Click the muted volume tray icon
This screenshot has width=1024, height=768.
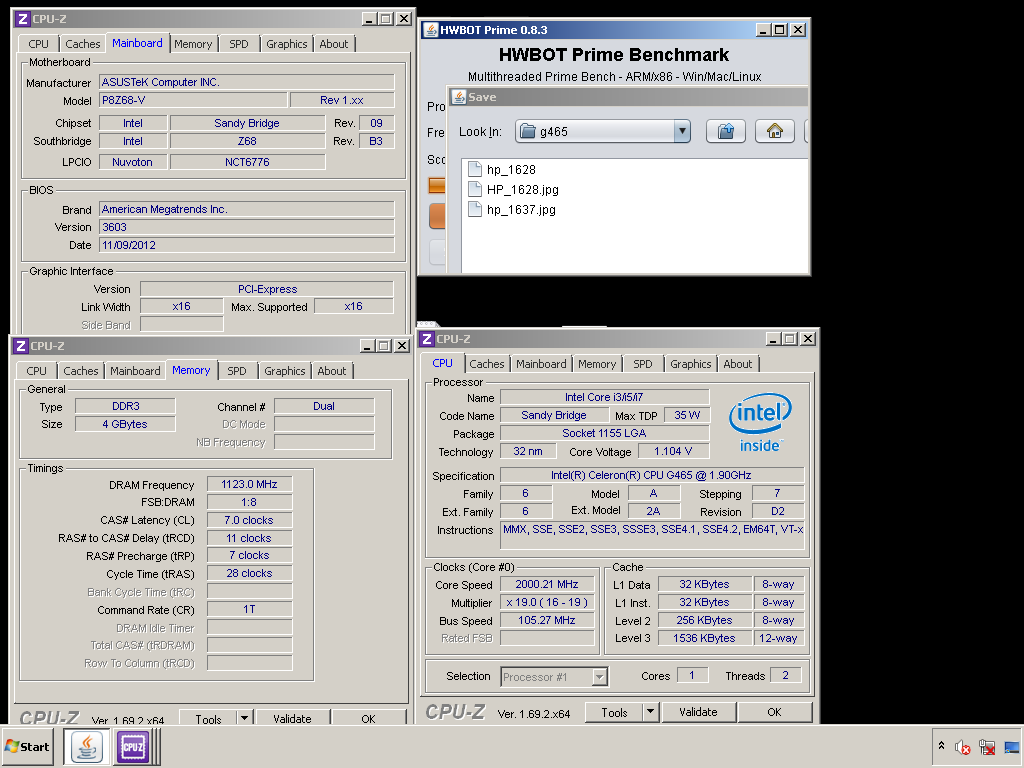pyautogui.click(x=963, y=747)
